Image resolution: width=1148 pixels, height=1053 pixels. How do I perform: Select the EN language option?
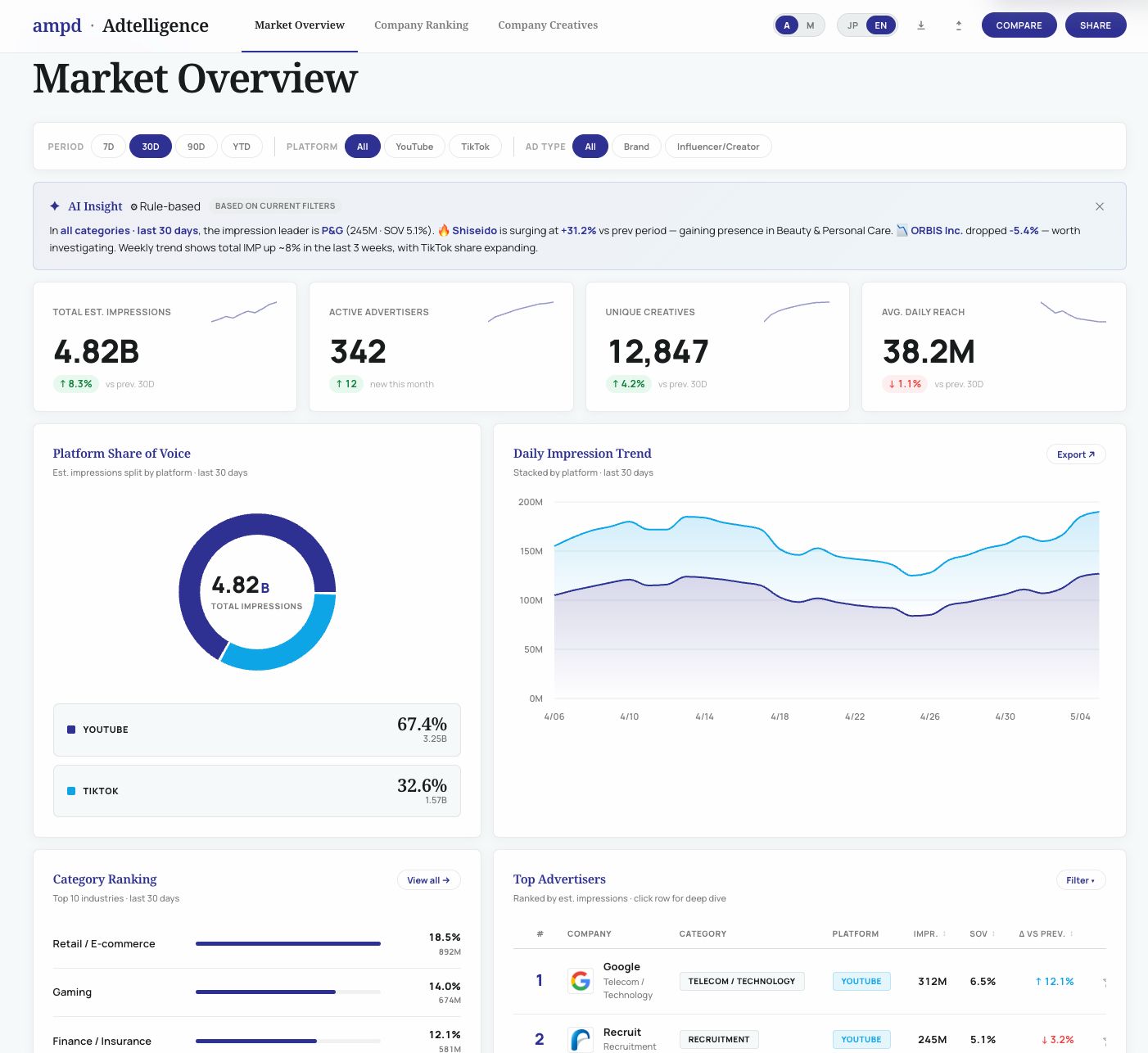pos(881,25)
